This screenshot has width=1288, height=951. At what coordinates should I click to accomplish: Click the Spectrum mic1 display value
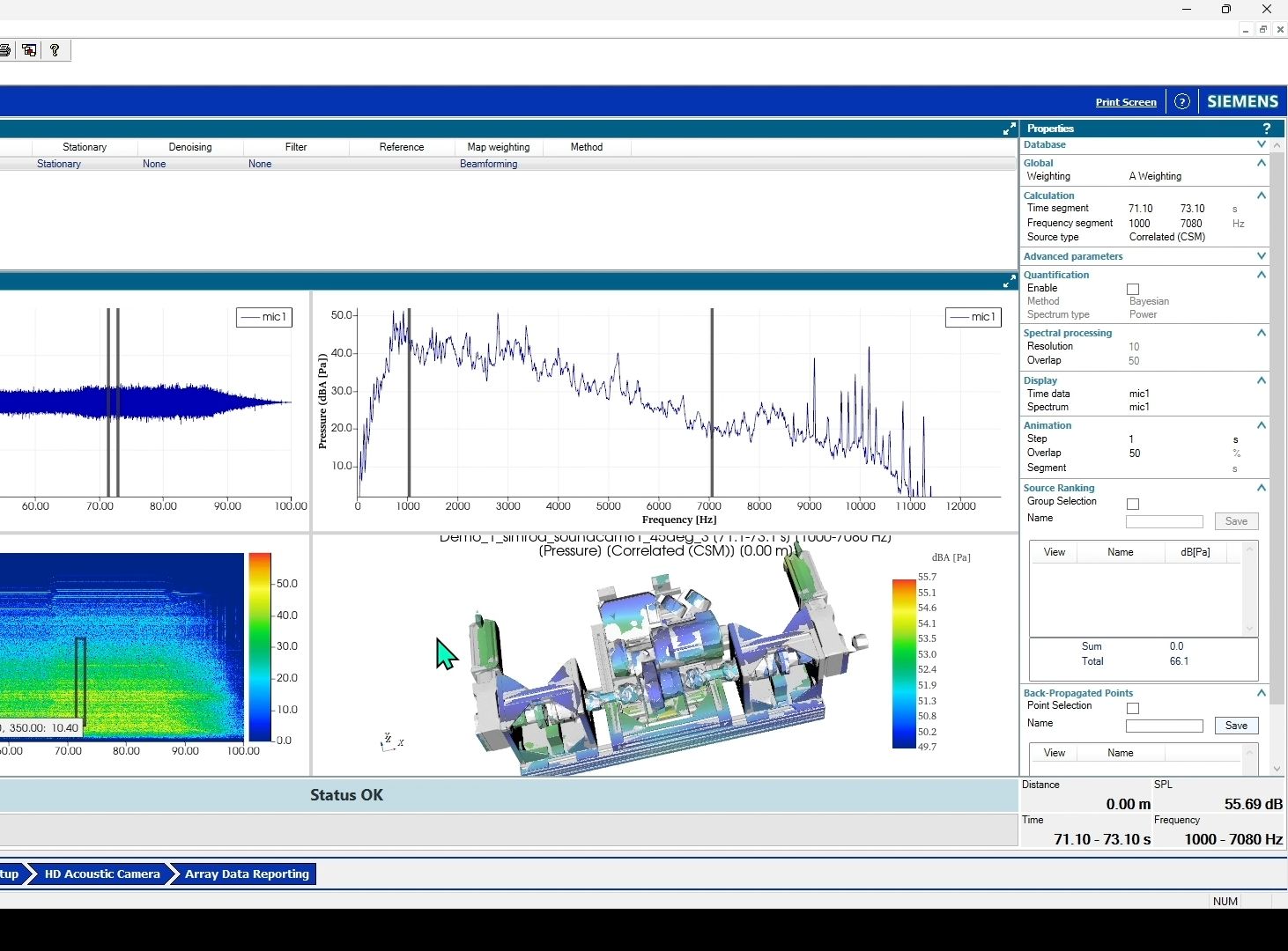click(x=1139, y=407)
